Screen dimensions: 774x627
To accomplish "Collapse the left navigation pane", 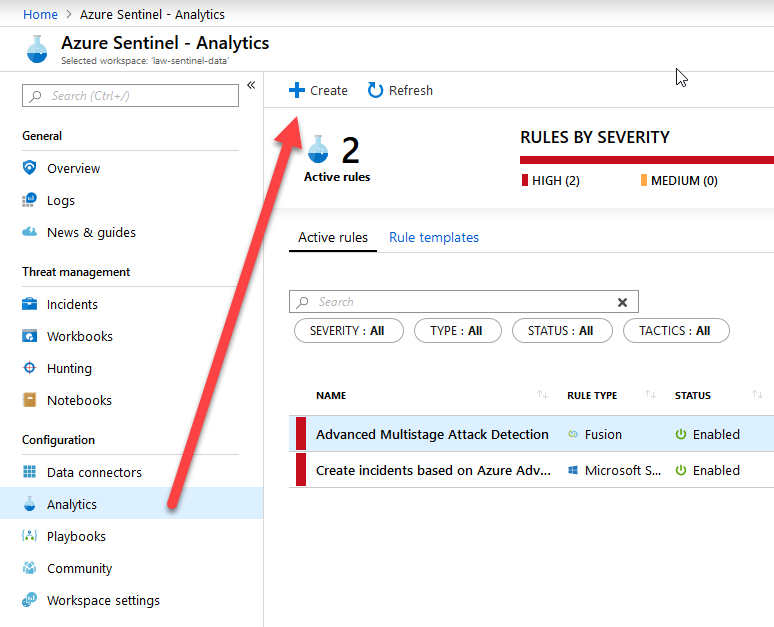I will (251, 85).
